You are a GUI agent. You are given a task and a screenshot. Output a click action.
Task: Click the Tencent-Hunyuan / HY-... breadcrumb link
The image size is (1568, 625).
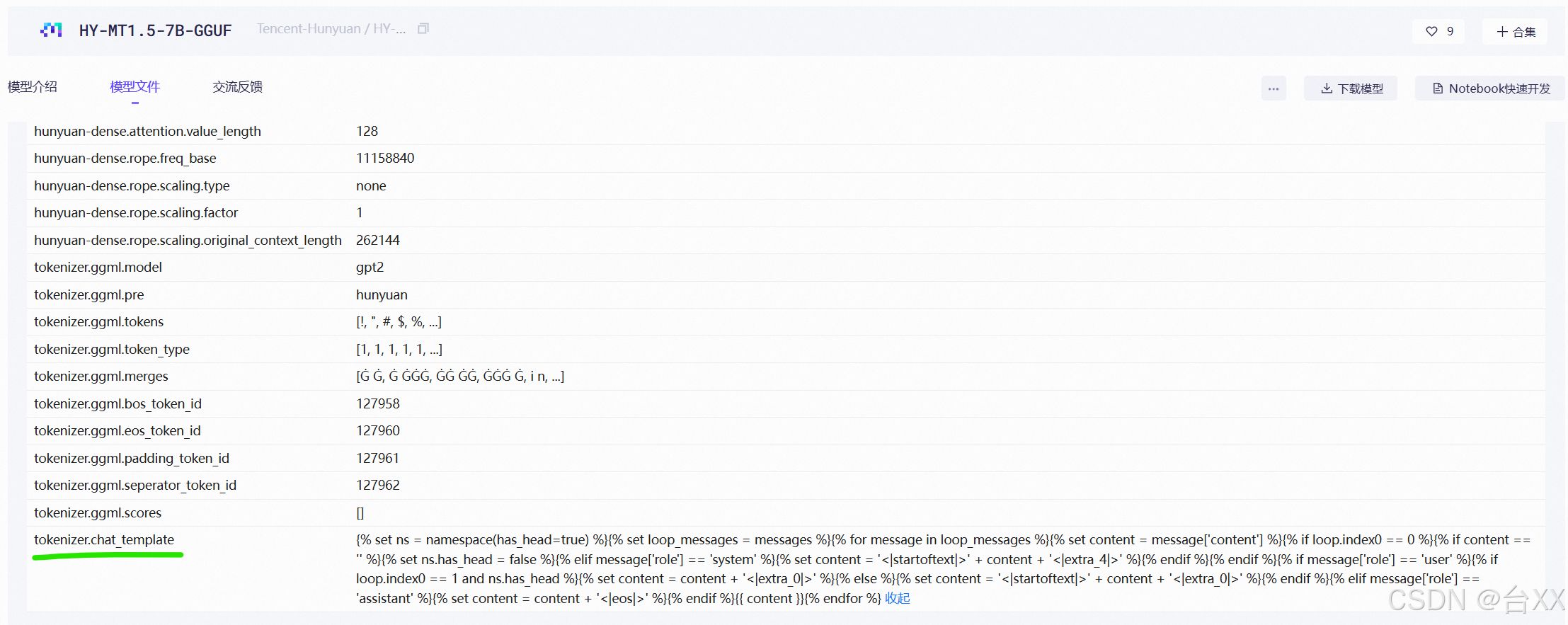(x=331, y=29)
